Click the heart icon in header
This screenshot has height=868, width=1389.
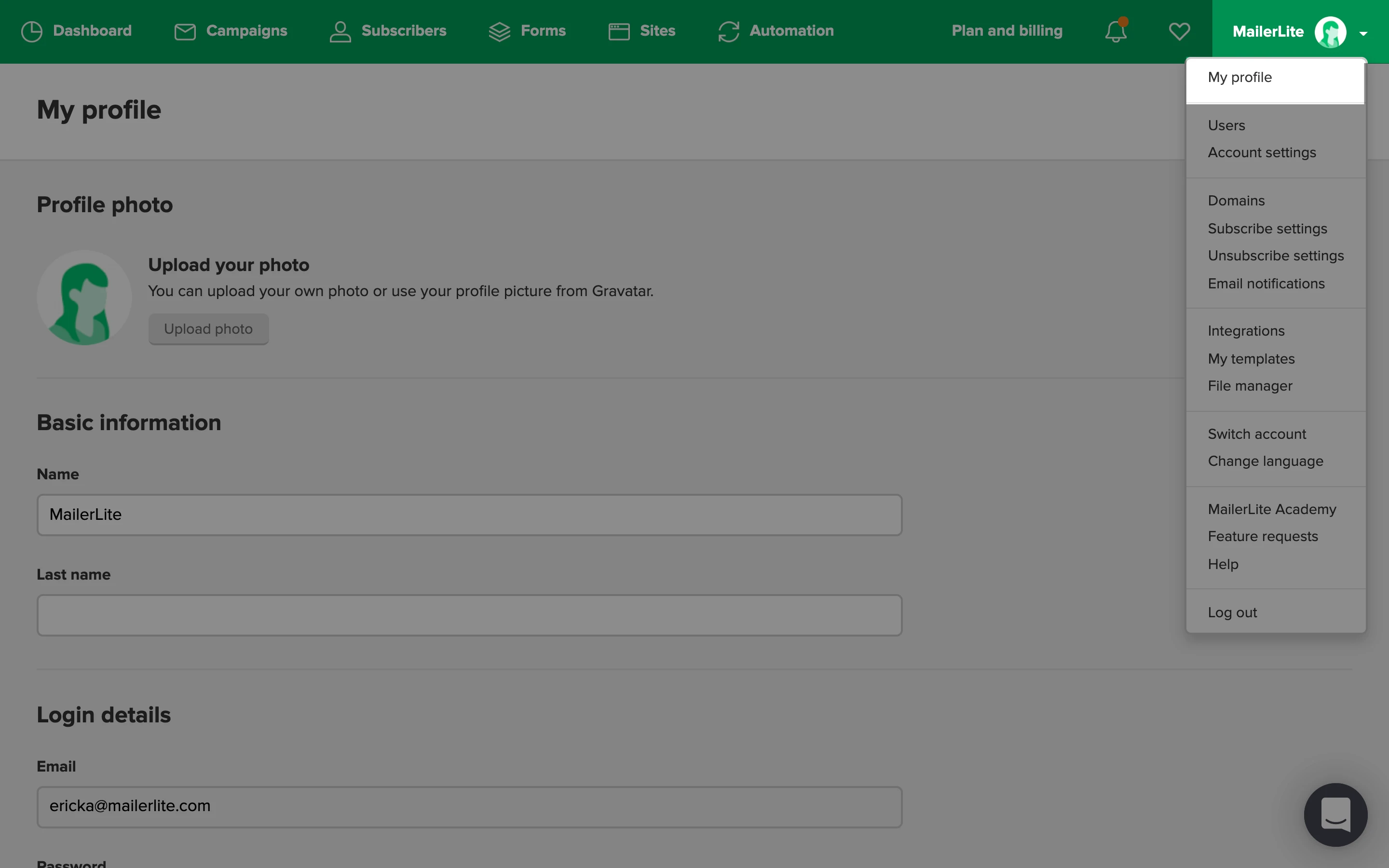tap(1179, 31)
